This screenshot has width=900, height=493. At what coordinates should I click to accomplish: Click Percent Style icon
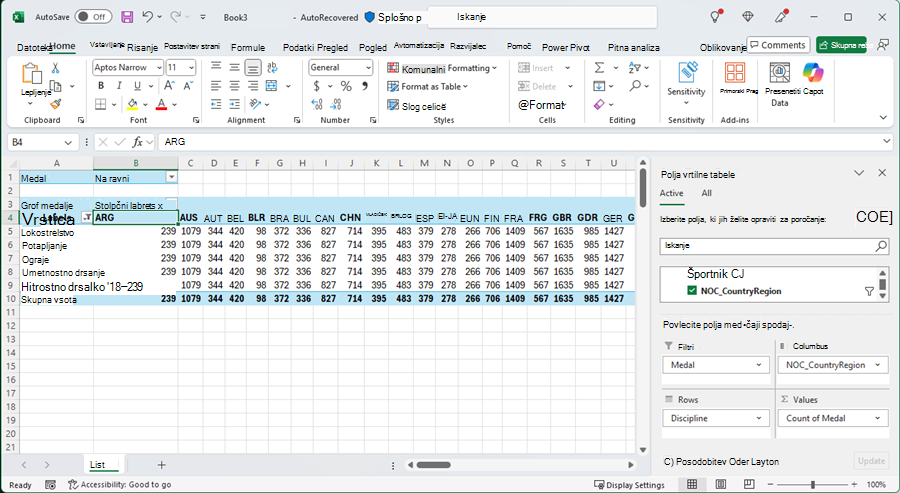[x=346, y=86]
